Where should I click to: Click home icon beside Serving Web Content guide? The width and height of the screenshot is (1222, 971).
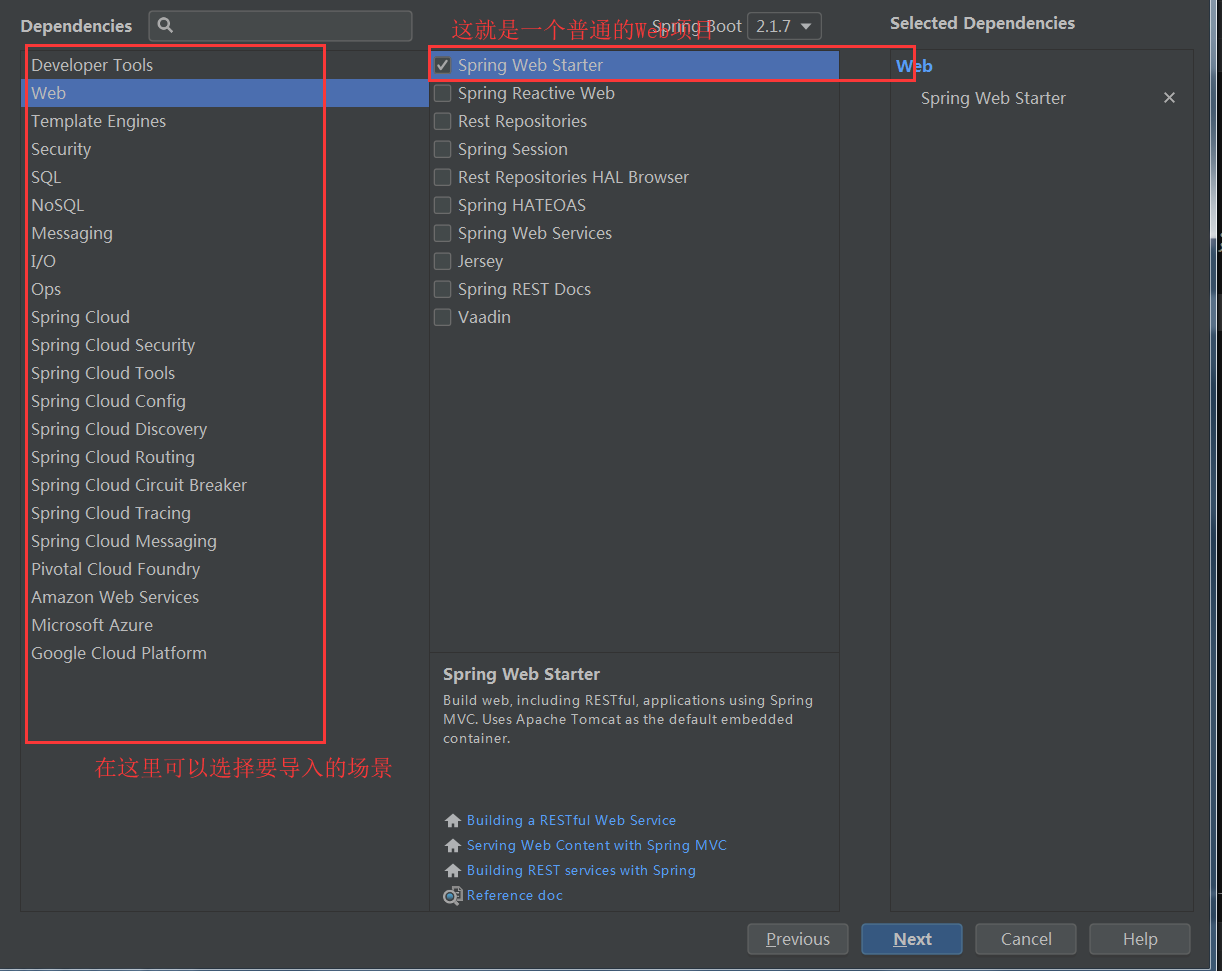coord(453,846)
